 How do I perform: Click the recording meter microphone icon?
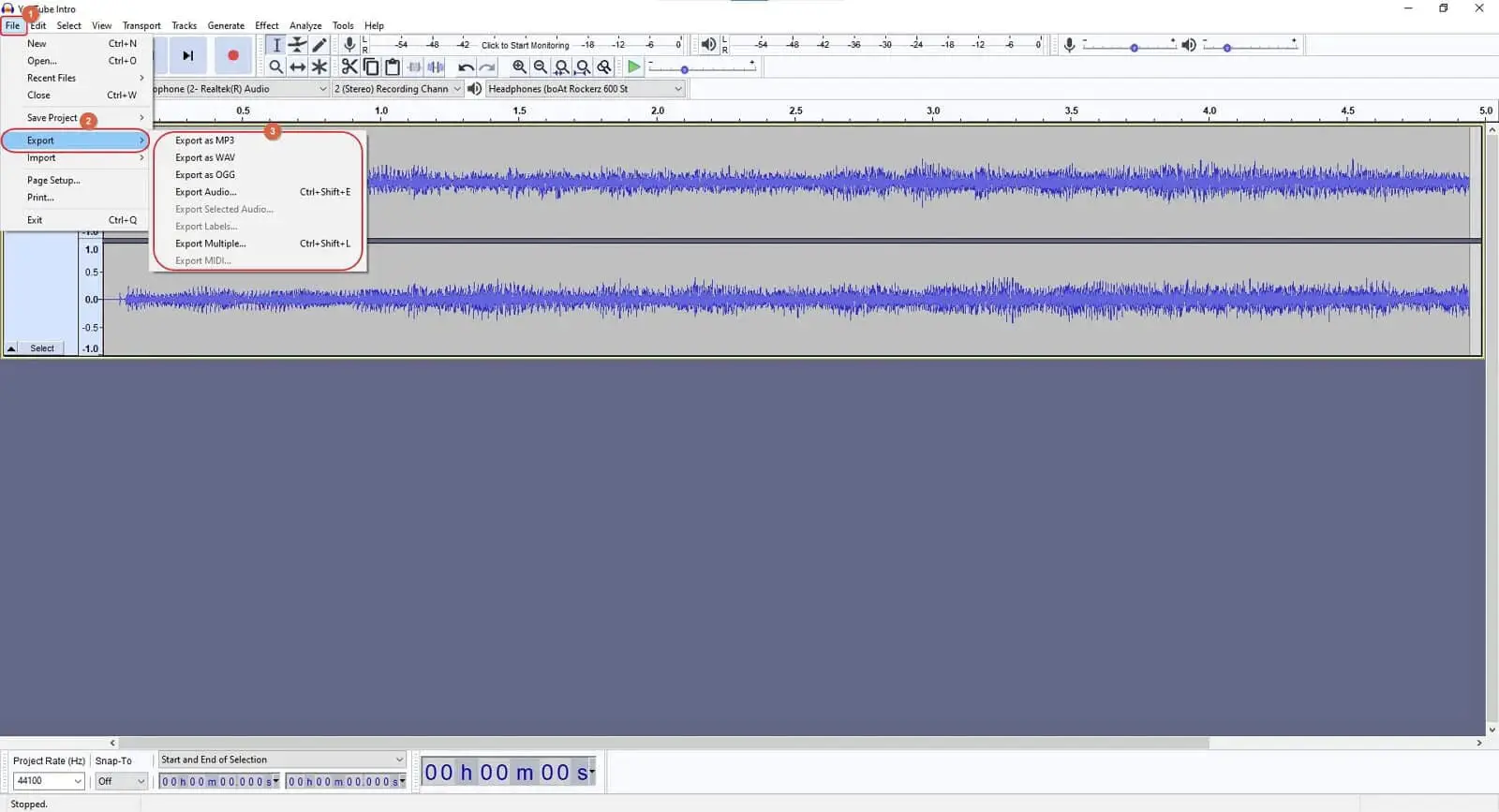(349, 44)
